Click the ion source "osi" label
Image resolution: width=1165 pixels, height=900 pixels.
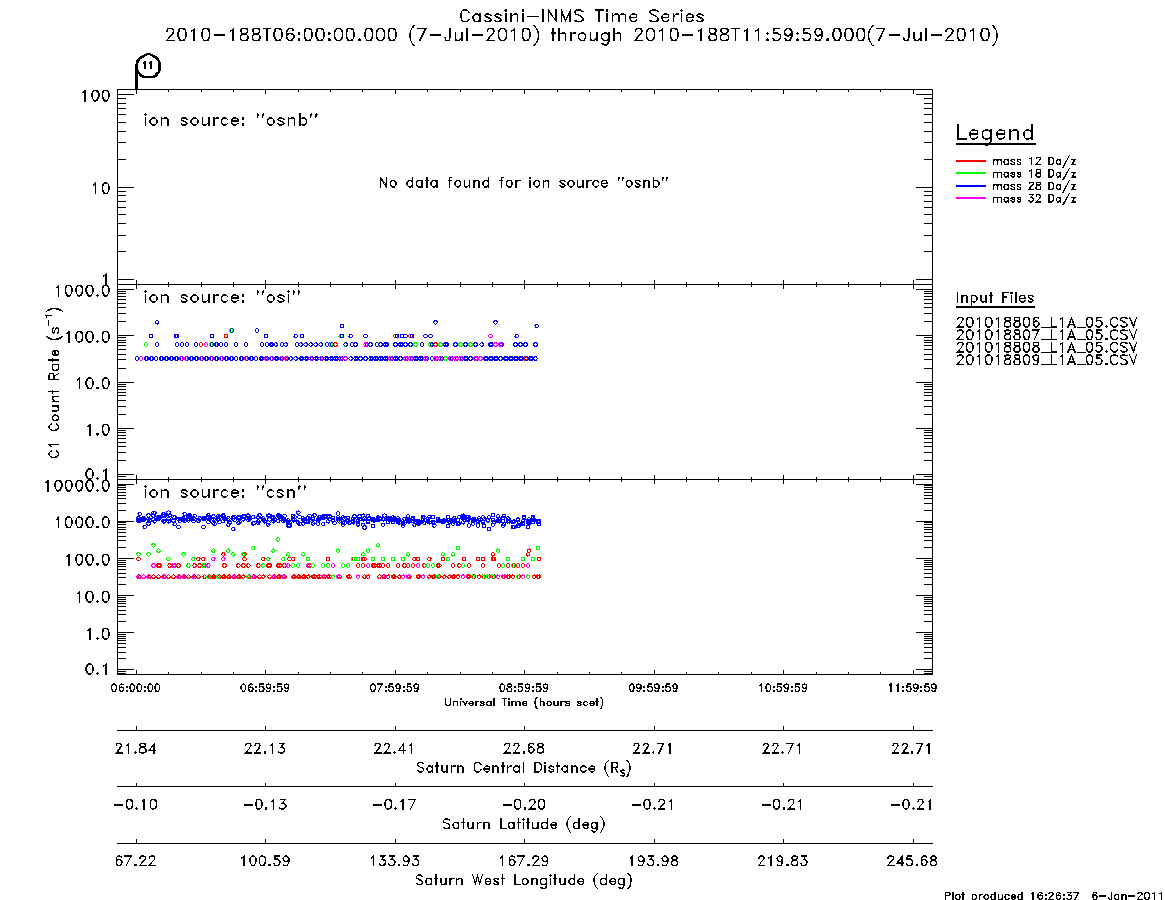pos(222,297)
